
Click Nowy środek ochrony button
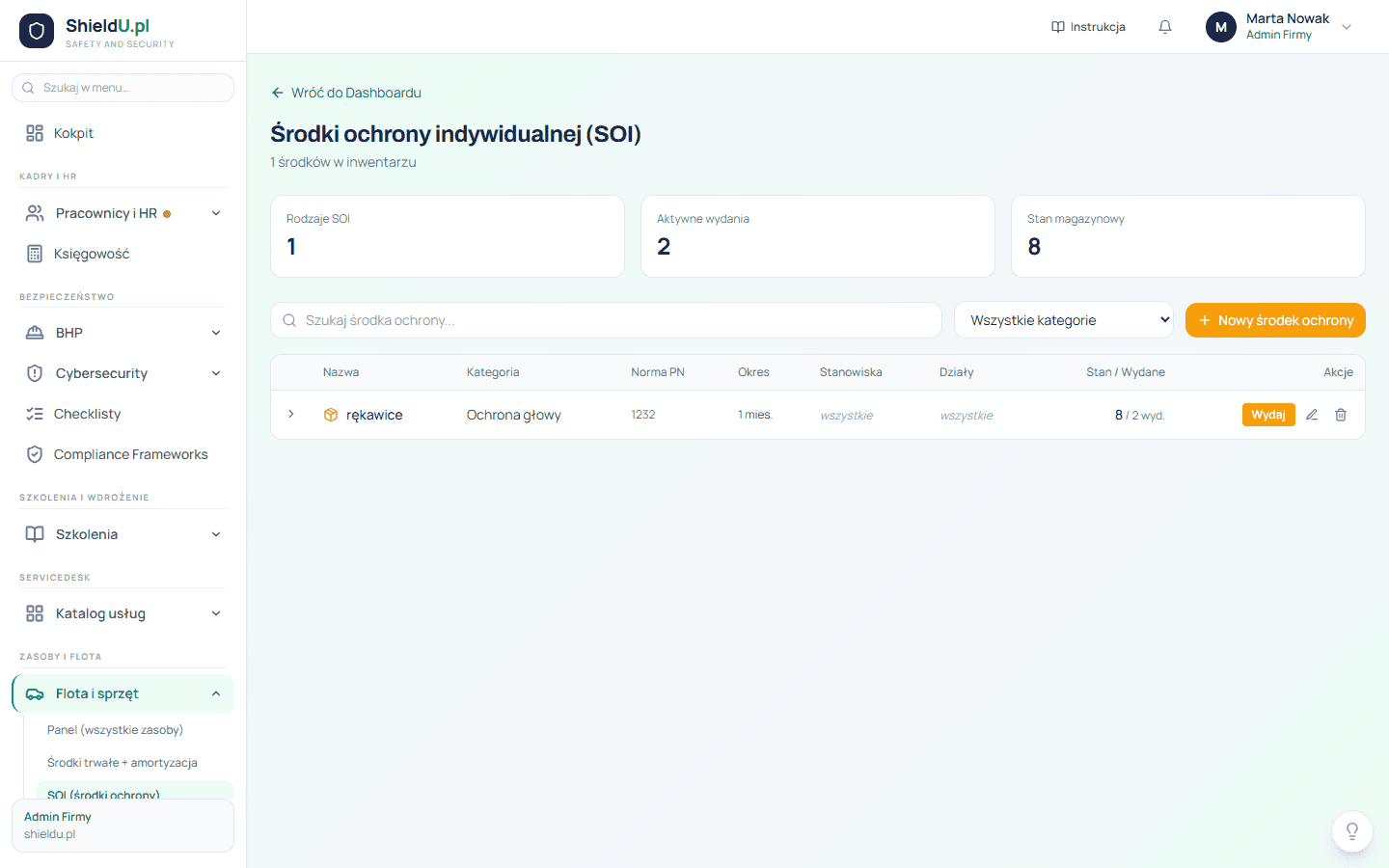(1275, 320)
